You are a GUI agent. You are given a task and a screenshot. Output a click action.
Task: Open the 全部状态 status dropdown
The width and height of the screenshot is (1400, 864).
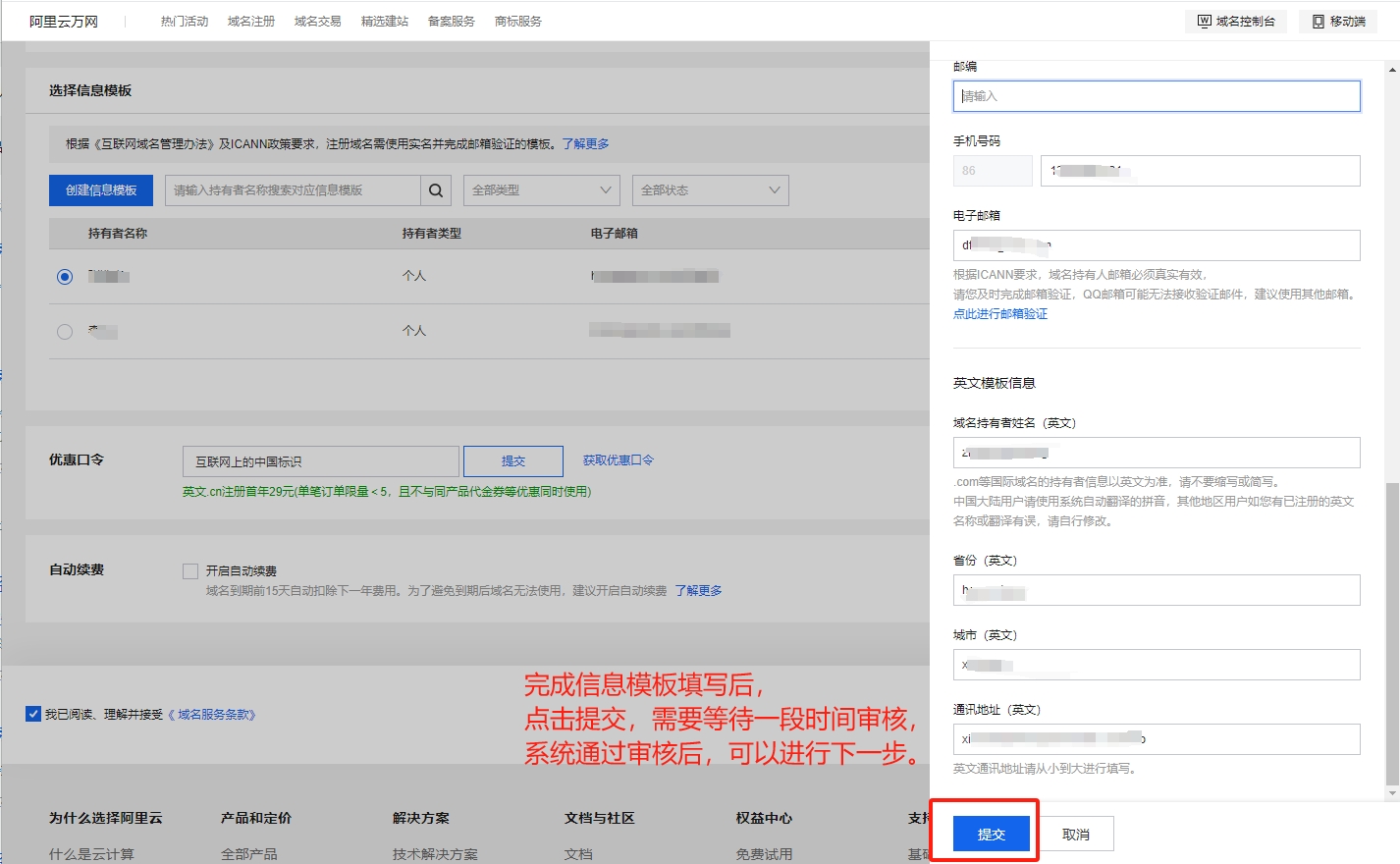click(x=710, y=189)
